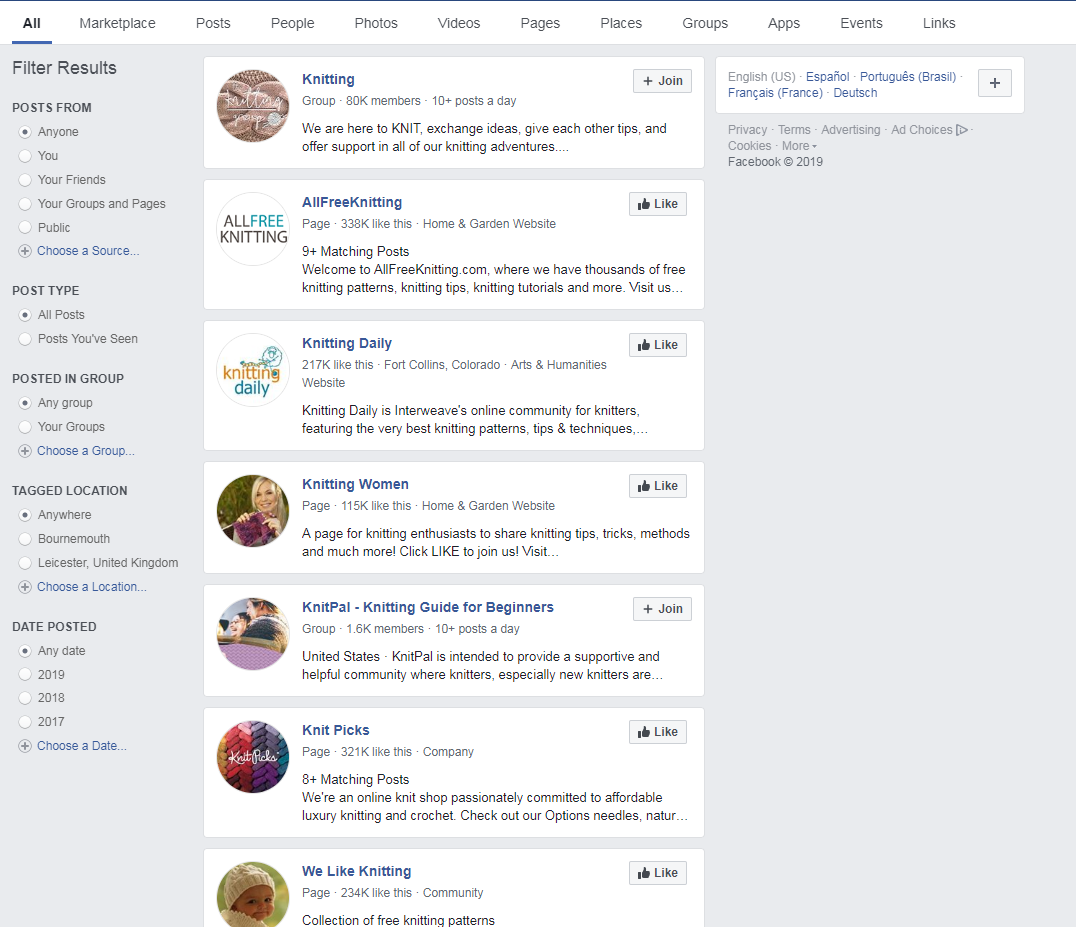Select the All Posts radio button
The height and width of the screenshot is (927, 1076).
tap(25, 315)
